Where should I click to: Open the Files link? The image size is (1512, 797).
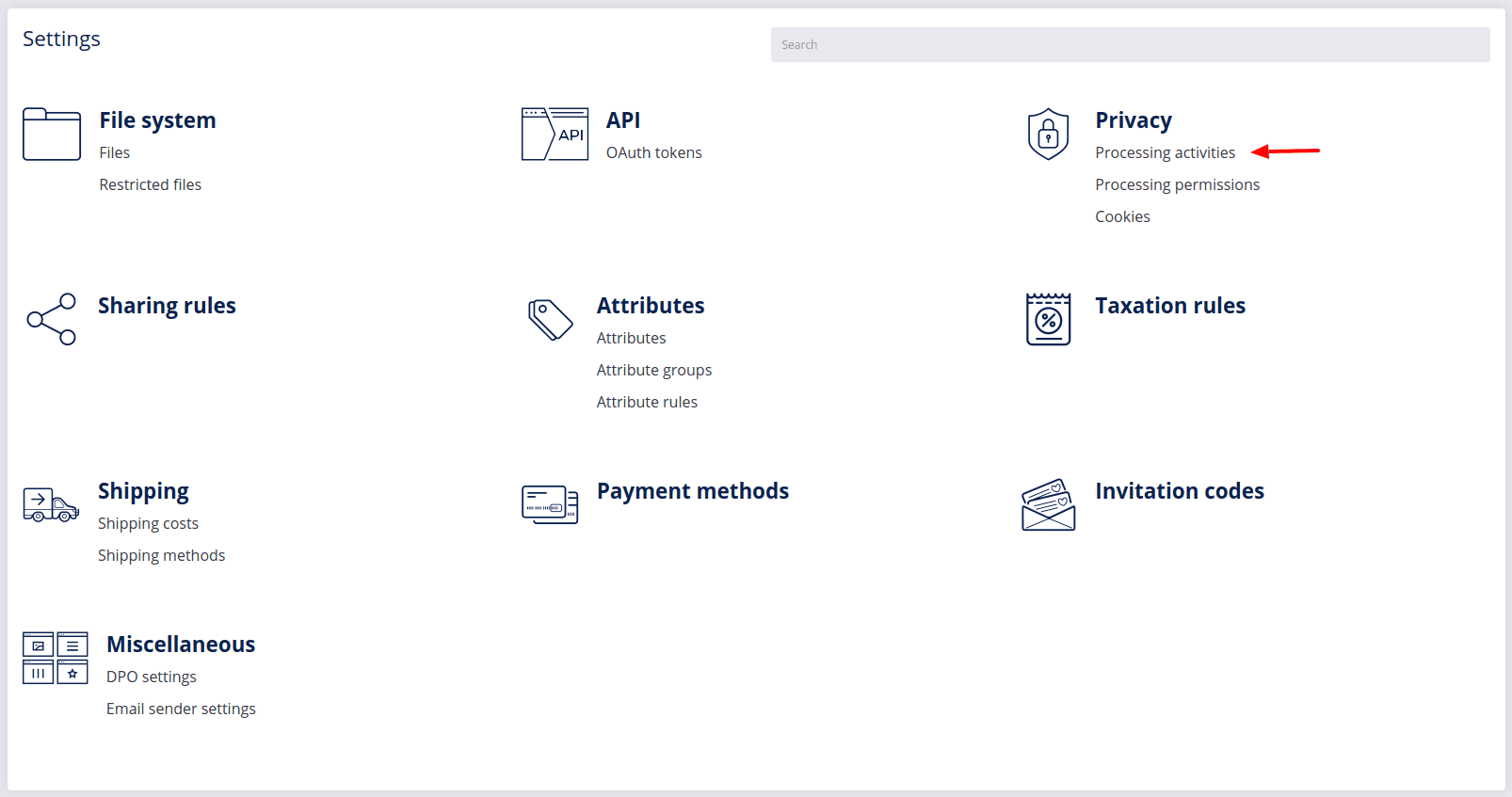click(x=115, y=152)
